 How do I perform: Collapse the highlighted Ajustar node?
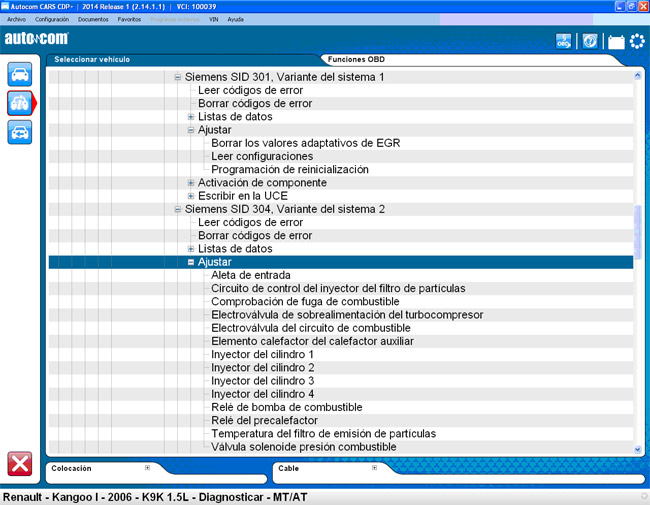tap(191, 262)
